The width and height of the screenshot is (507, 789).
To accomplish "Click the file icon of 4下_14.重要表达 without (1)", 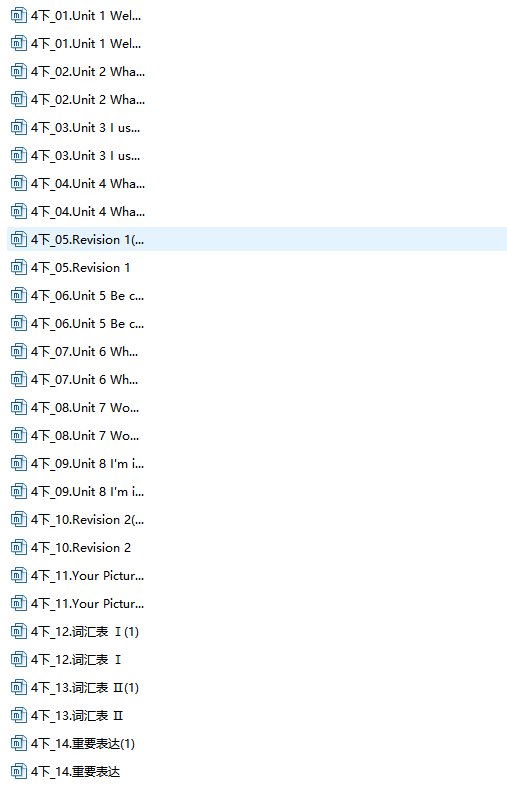I will [x=19, y=771].
